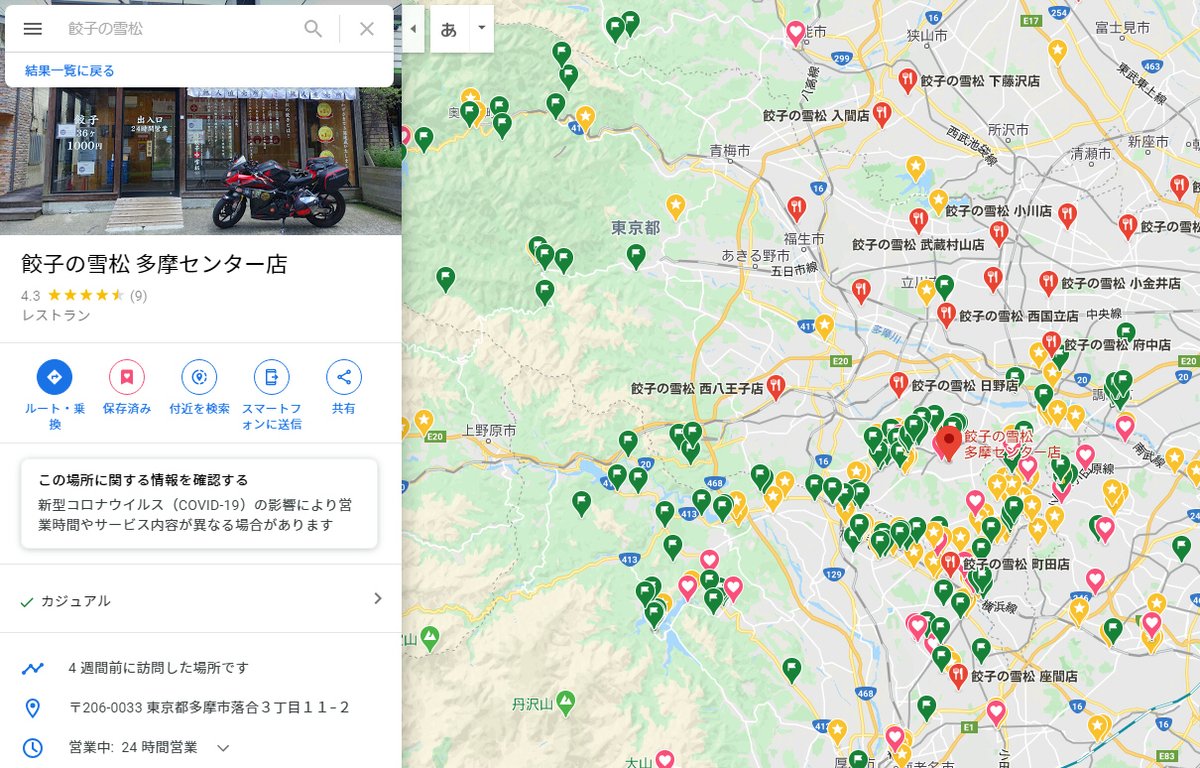The image size is (1200, 768).
Task: Click the 東京都 map label
Action: click(x=636, y=228)
